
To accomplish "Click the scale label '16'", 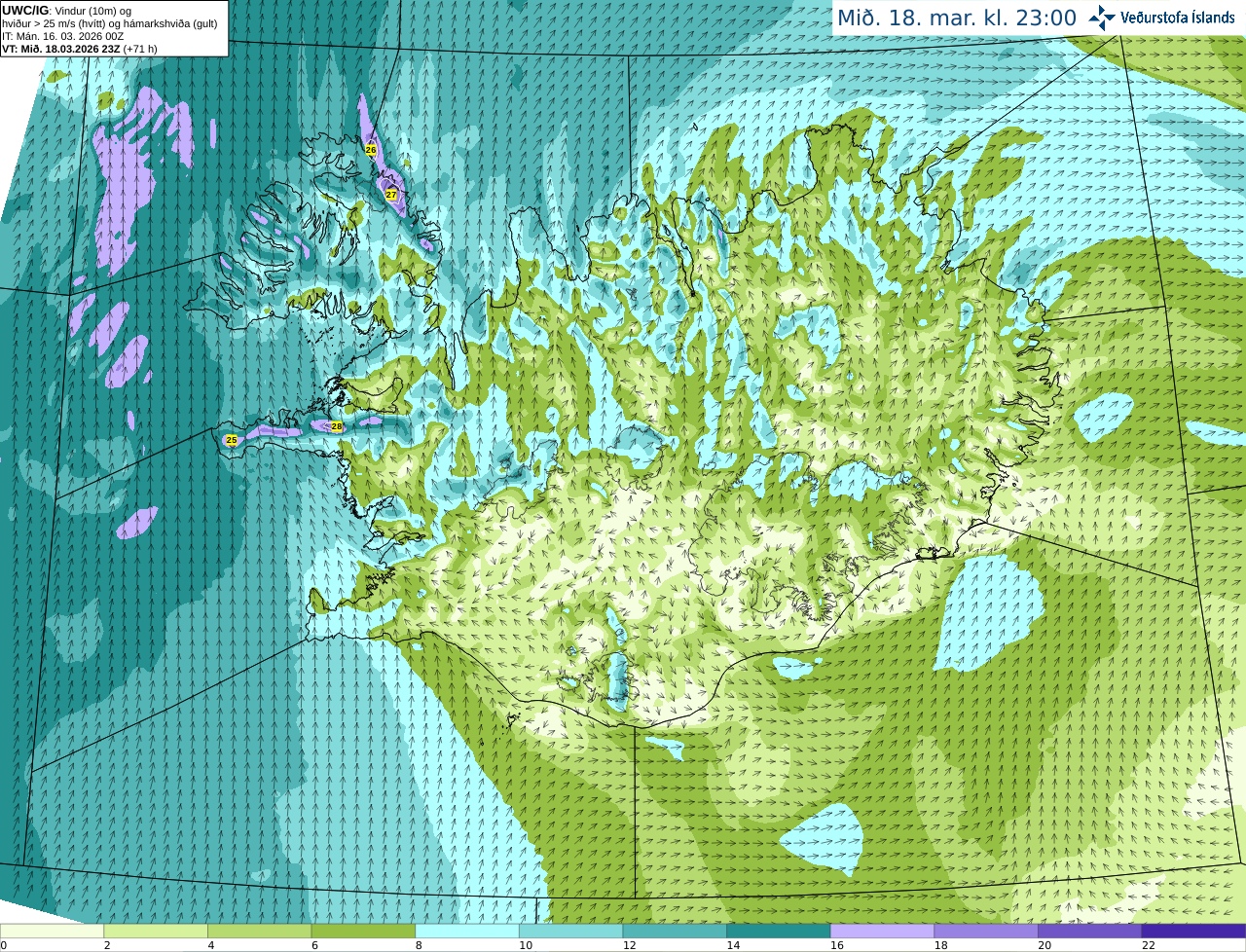I will [x=837, y=945].
